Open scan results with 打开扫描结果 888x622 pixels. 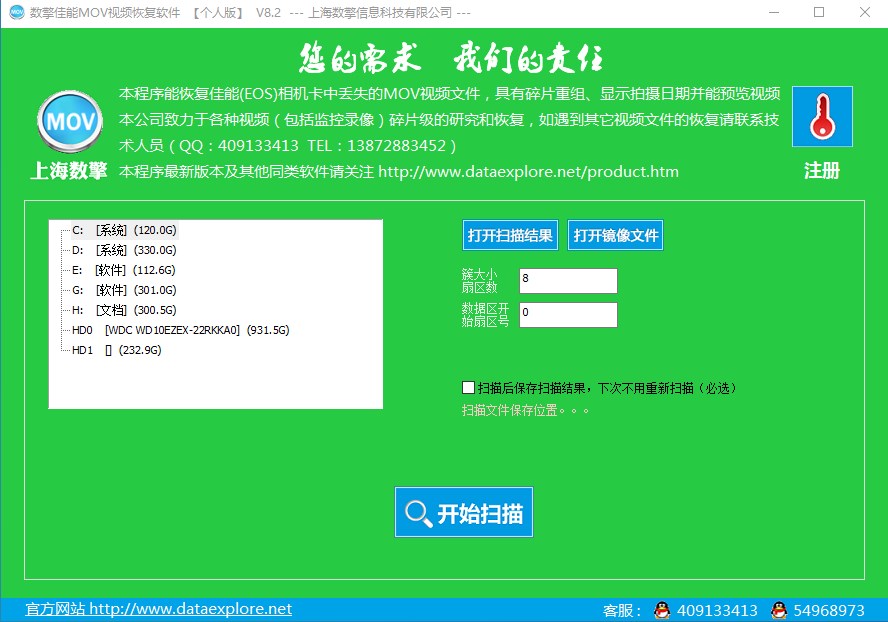point(510,234)
